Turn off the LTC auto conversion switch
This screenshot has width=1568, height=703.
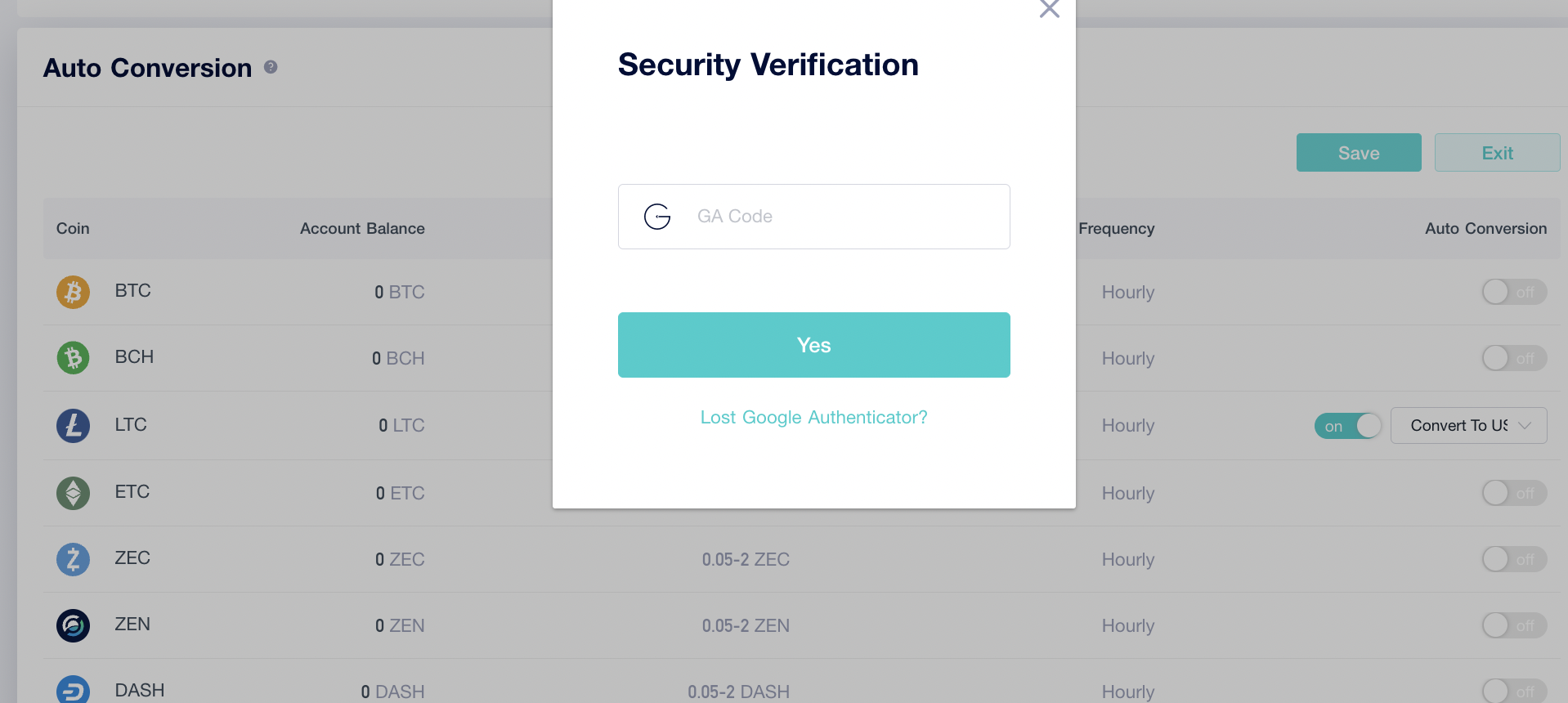click(x=1347, y=426)
